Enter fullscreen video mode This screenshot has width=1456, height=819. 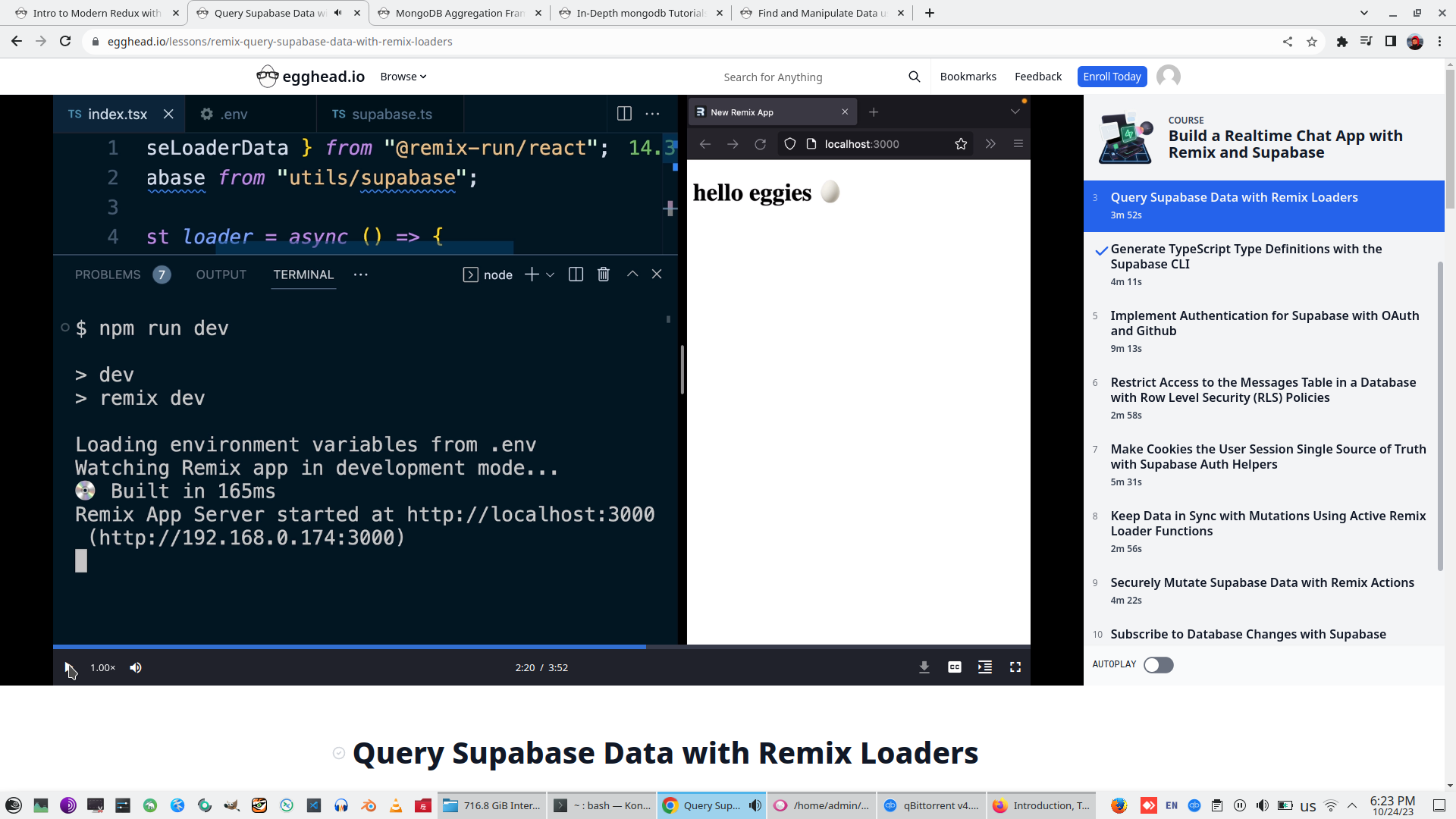pos(1015,667)
